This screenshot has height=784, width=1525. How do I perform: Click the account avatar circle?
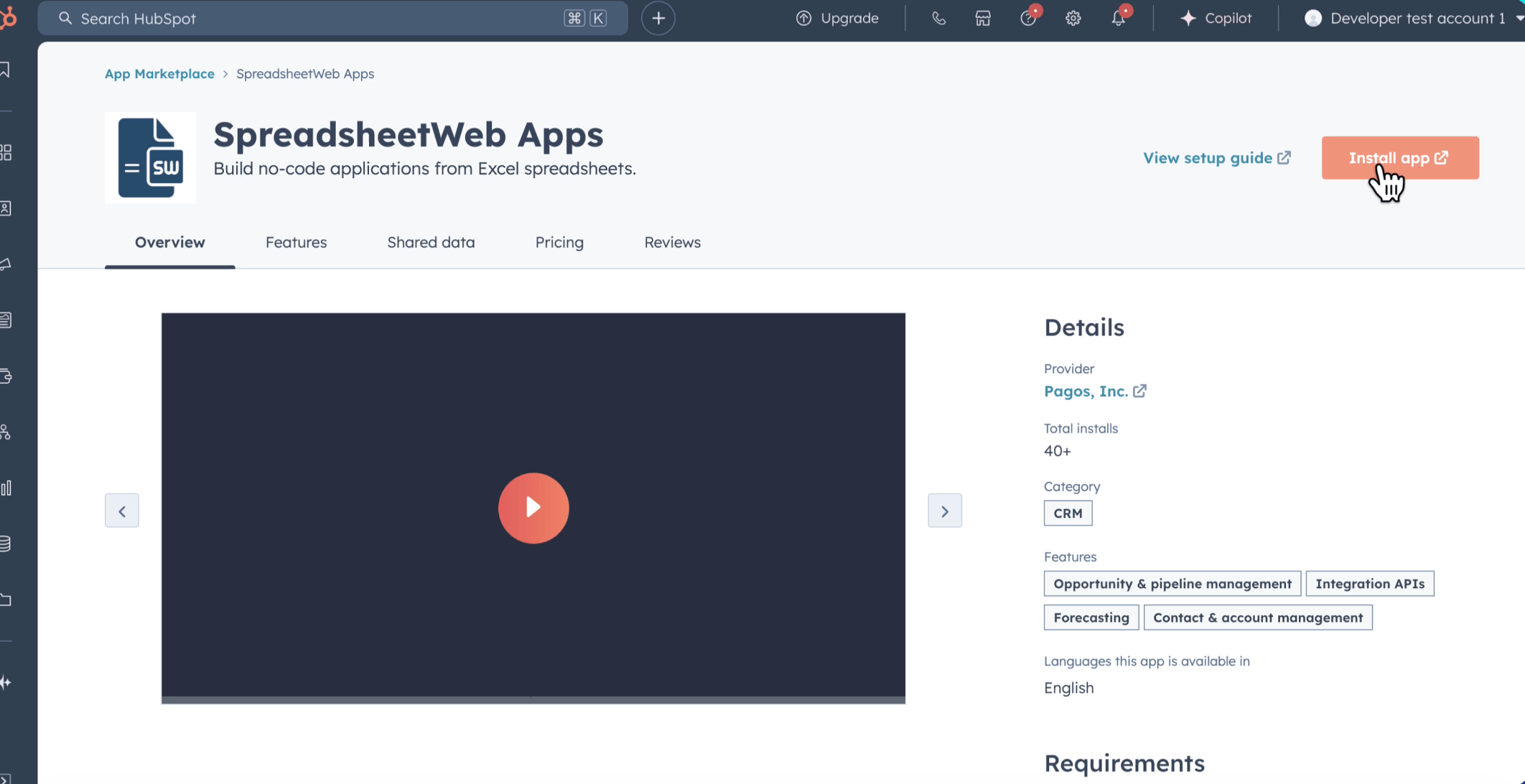pyautogui.click(x=1312, y=19)
